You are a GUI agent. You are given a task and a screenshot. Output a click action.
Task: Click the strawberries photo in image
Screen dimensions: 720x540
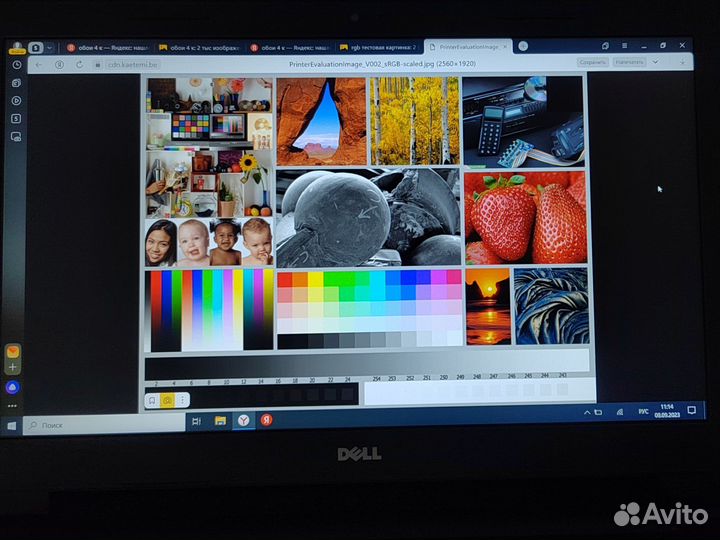pos(524,218)
